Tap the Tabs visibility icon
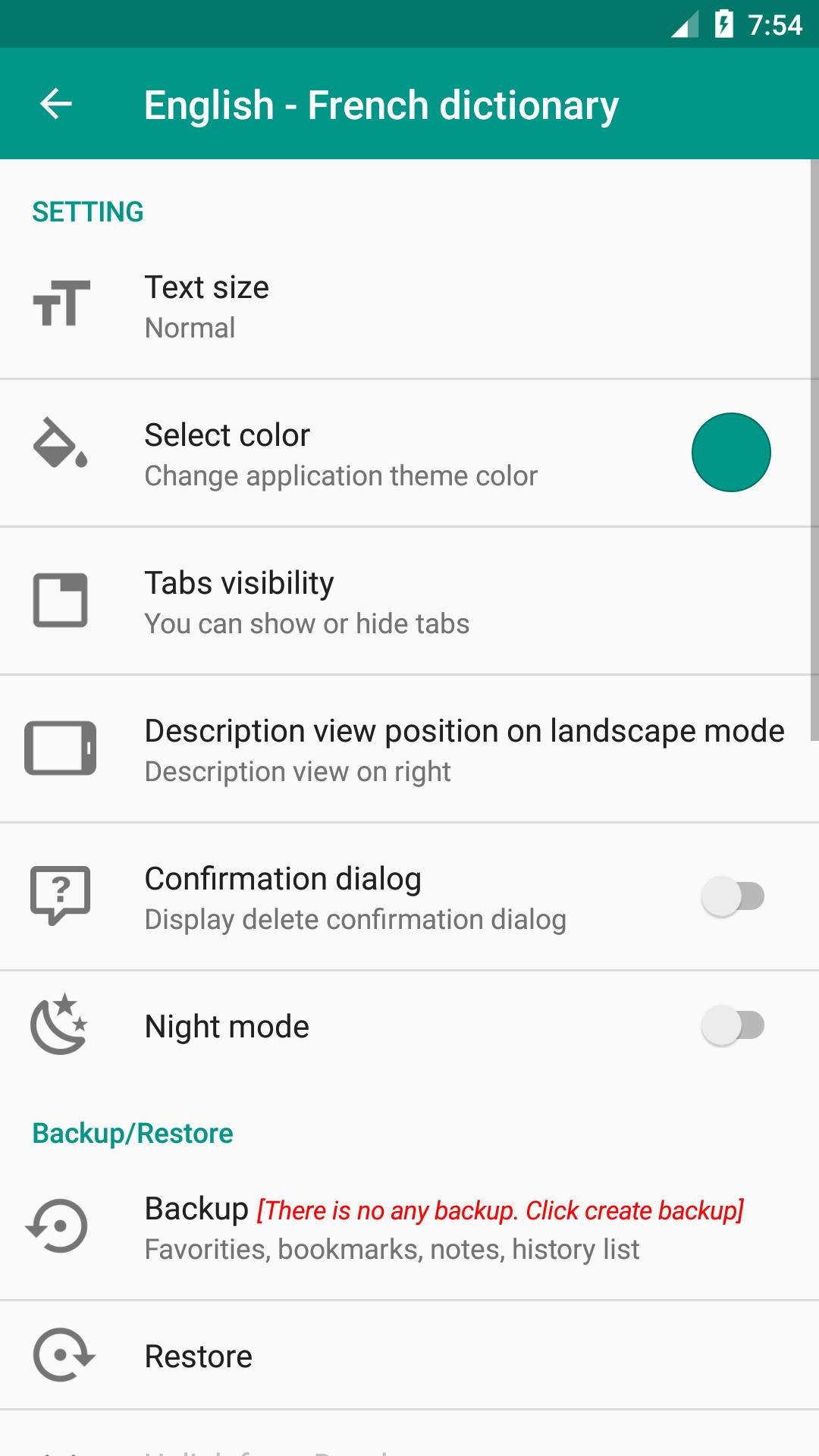 pos(61,600)
